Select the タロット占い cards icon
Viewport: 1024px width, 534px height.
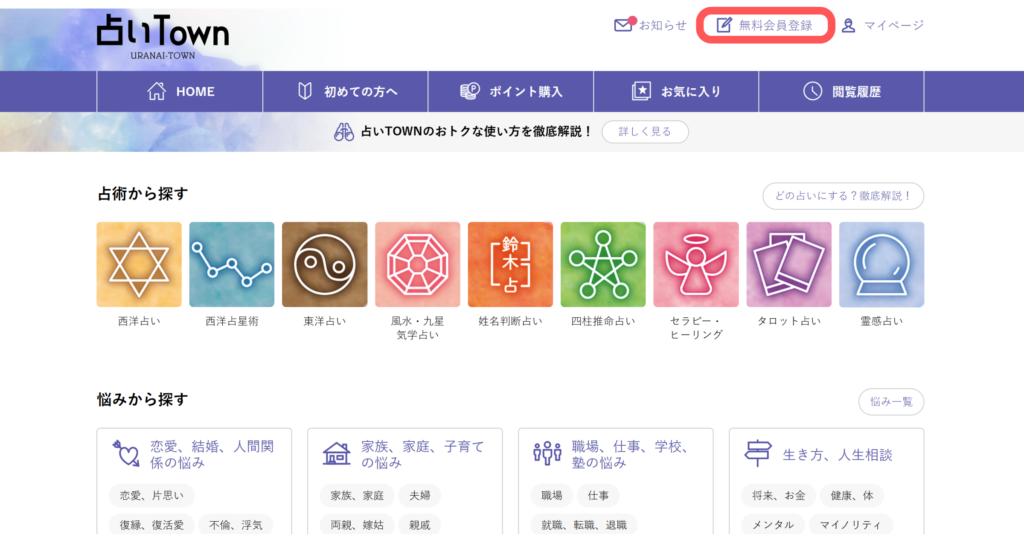[789, 264]
